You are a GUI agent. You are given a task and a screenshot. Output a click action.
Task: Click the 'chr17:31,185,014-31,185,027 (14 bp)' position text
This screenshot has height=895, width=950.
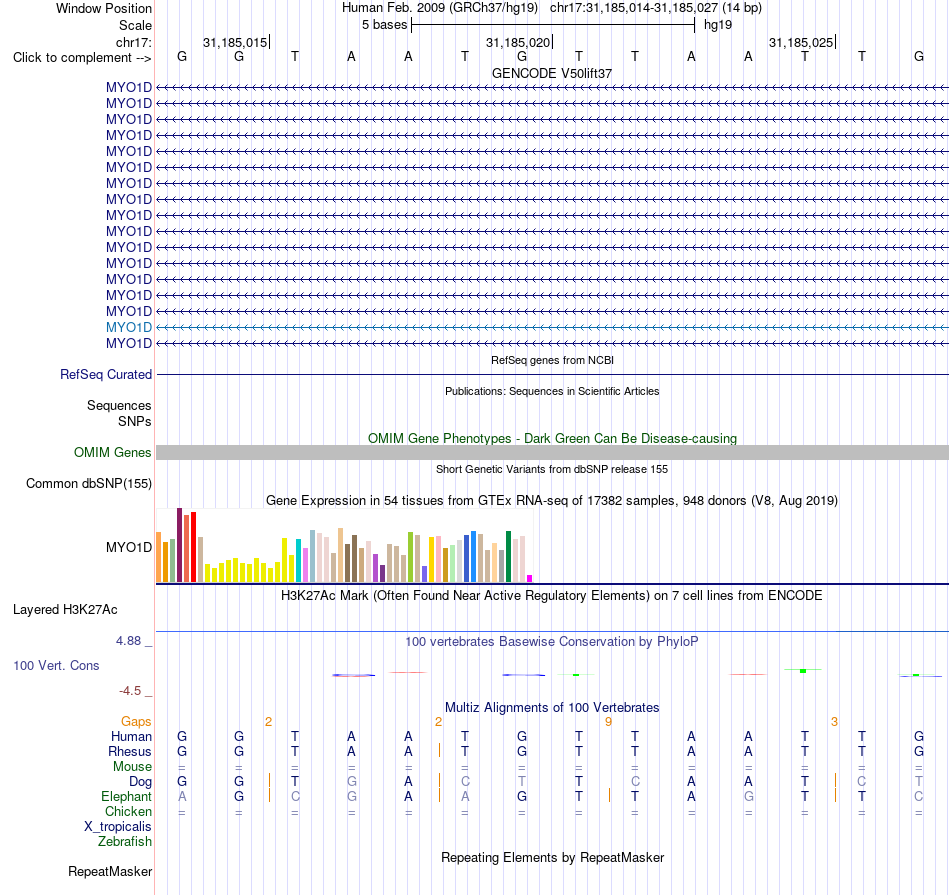tap(656, 8)
